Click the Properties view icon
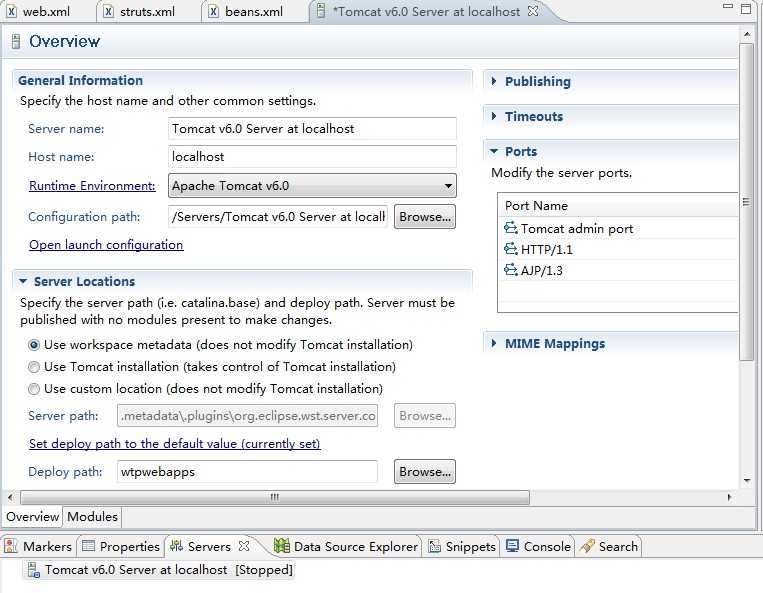The image size is (763, 593). tap(89, 546)
